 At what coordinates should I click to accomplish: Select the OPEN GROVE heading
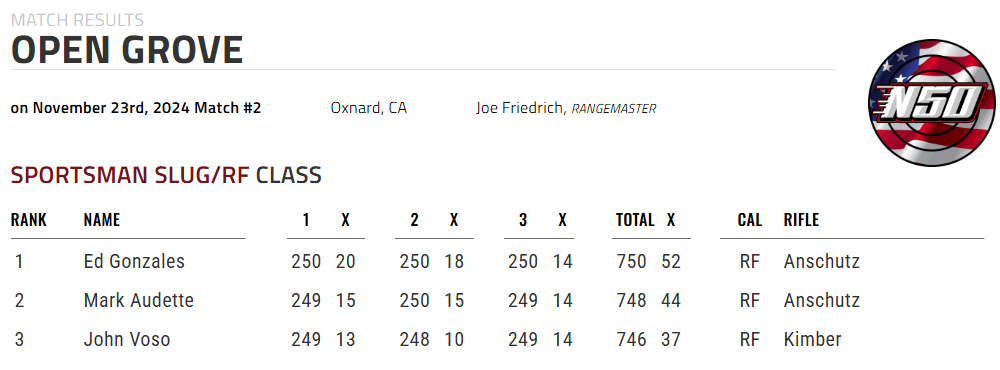127,50
